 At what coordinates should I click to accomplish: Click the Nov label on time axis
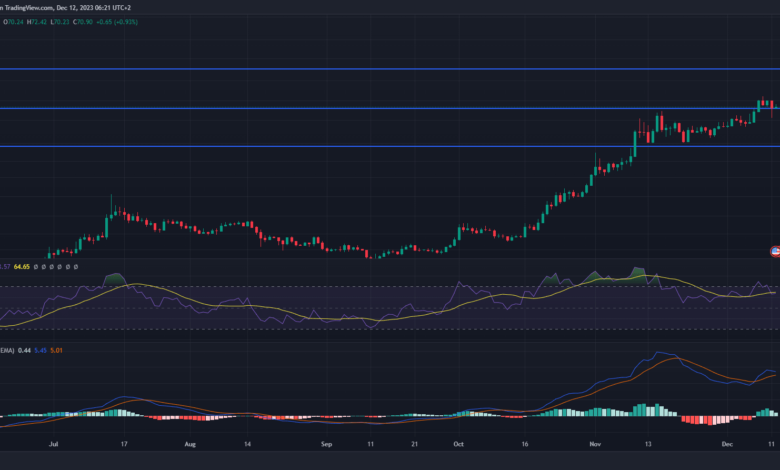coord(595,441)
